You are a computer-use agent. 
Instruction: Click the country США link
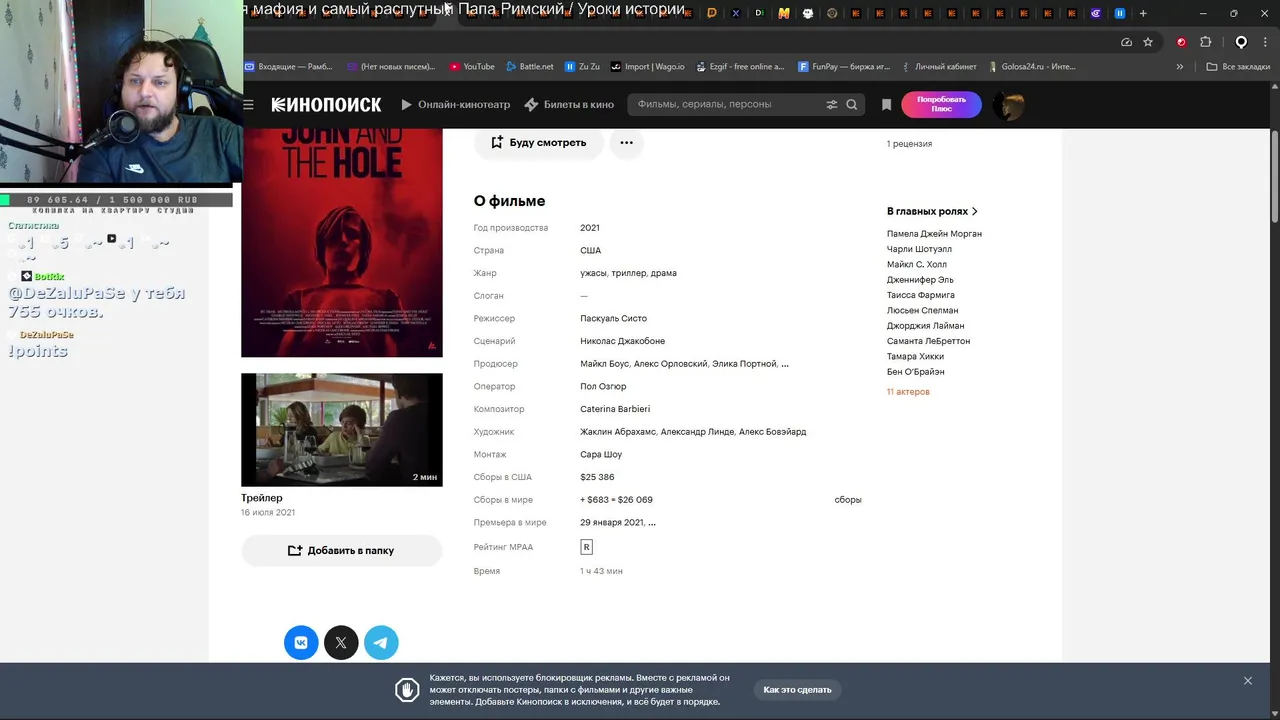click(591, 251)
